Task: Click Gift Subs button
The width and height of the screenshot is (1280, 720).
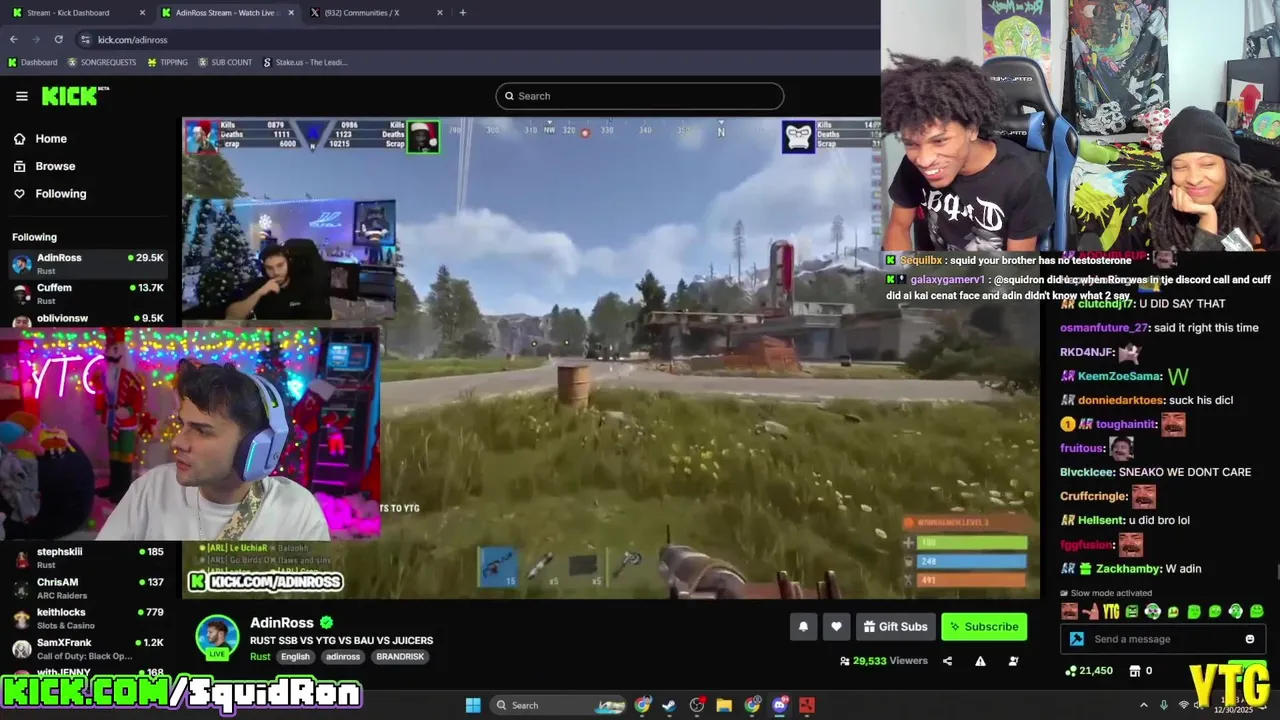Action: [x=895, y=627]
